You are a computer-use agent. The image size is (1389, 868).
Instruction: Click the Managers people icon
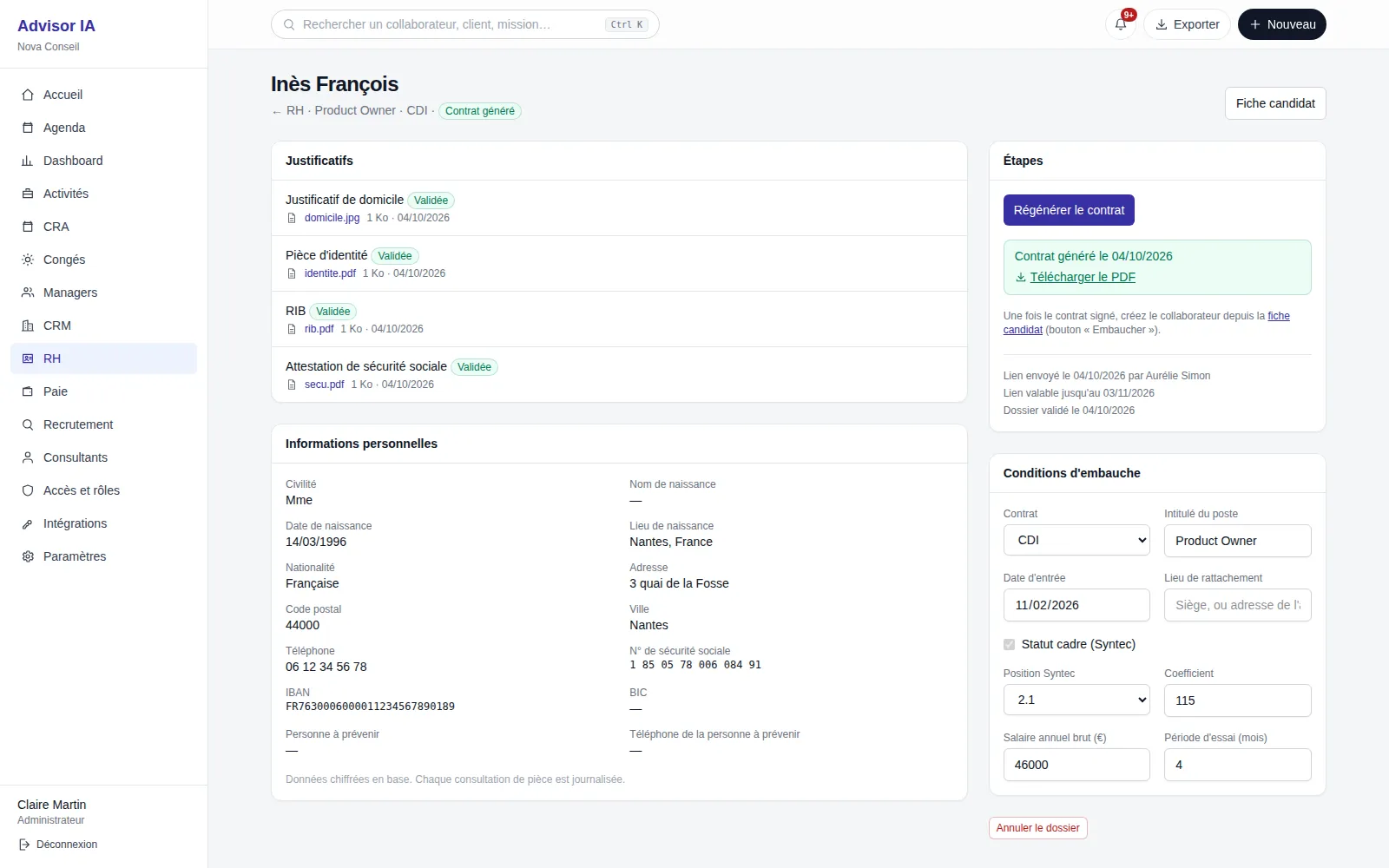28,293
